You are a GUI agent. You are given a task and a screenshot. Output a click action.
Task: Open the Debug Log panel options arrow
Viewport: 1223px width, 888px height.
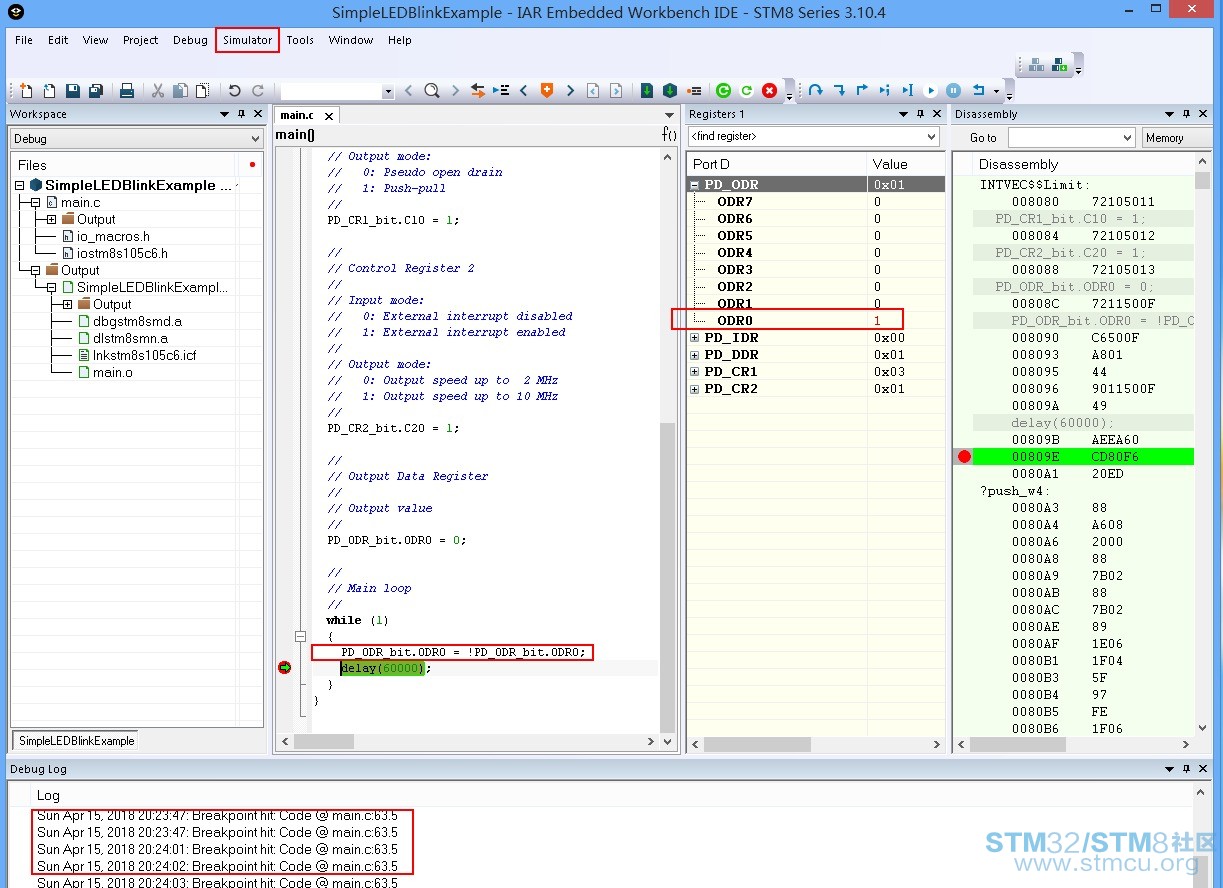1170,769
